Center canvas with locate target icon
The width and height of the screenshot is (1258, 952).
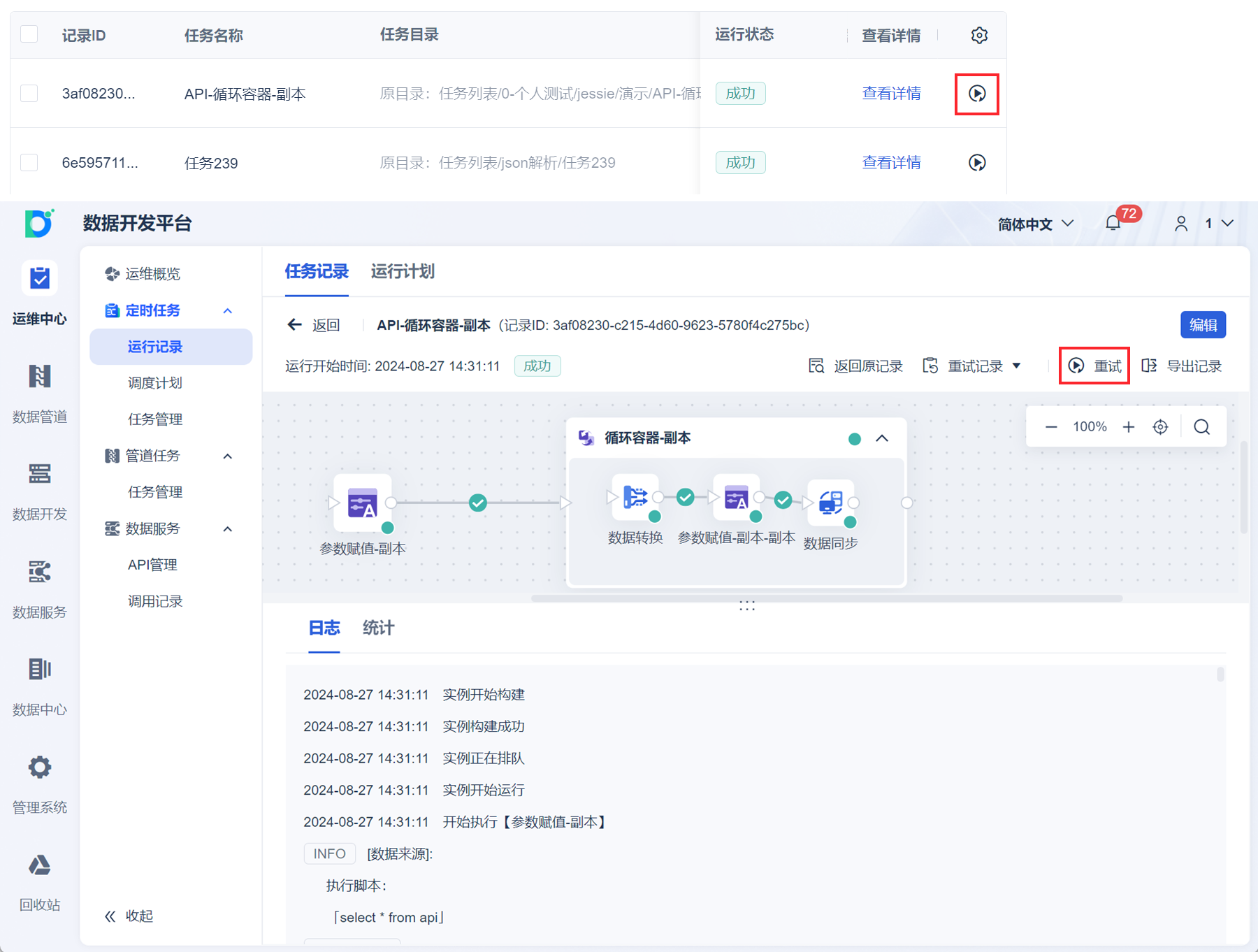pos(1160,427)
